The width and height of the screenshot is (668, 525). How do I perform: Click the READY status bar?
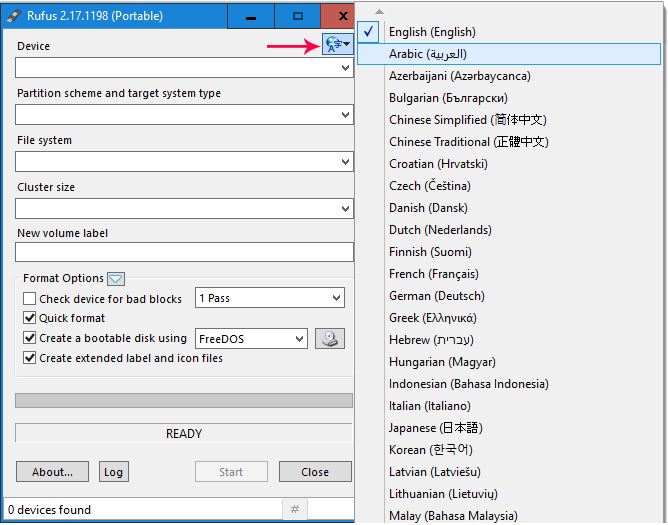pos(184,433)
